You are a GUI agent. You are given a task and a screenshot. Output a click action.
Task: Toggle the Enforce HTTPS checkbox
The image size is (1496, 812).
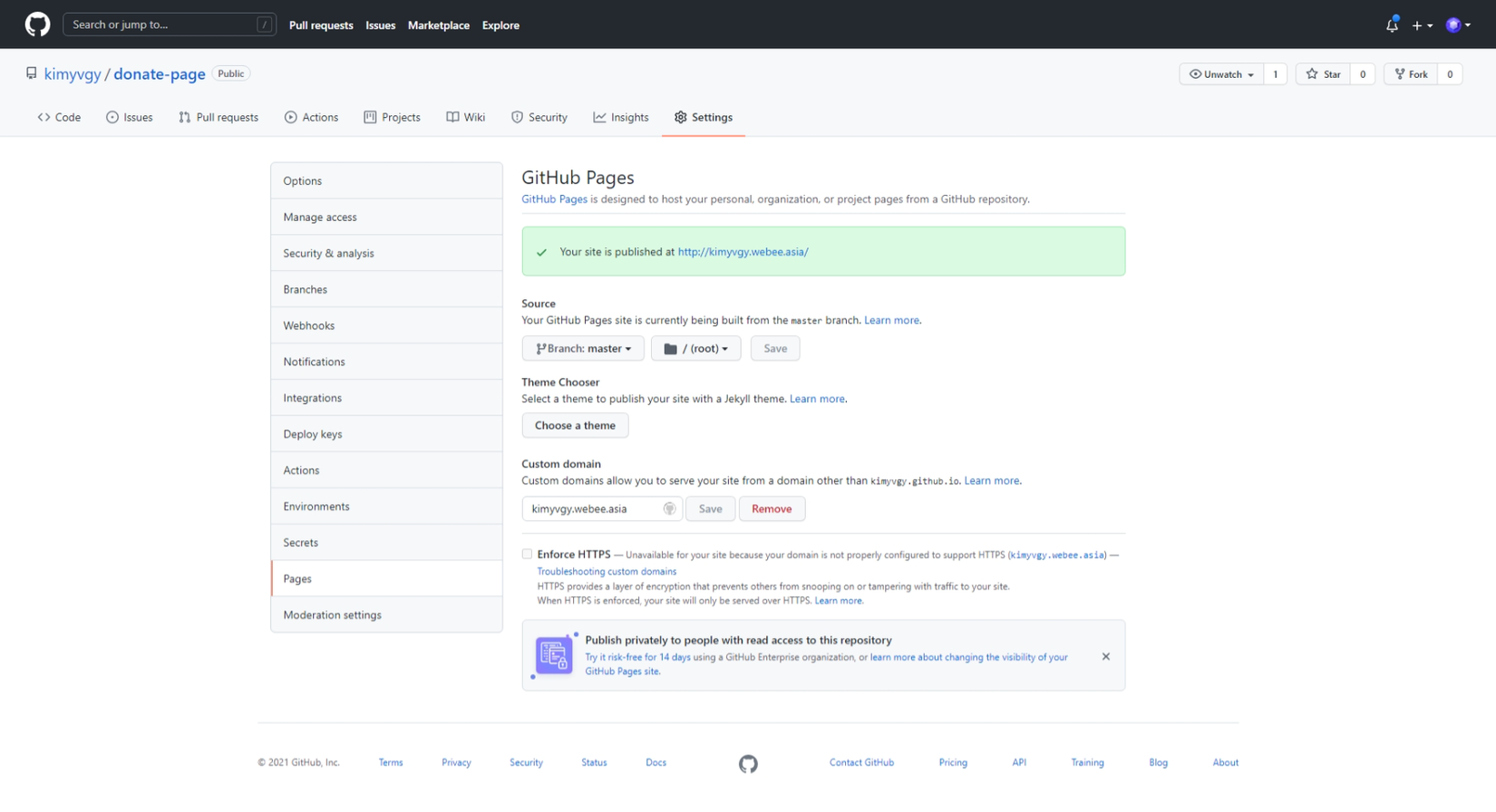click(x=527, y=554)
